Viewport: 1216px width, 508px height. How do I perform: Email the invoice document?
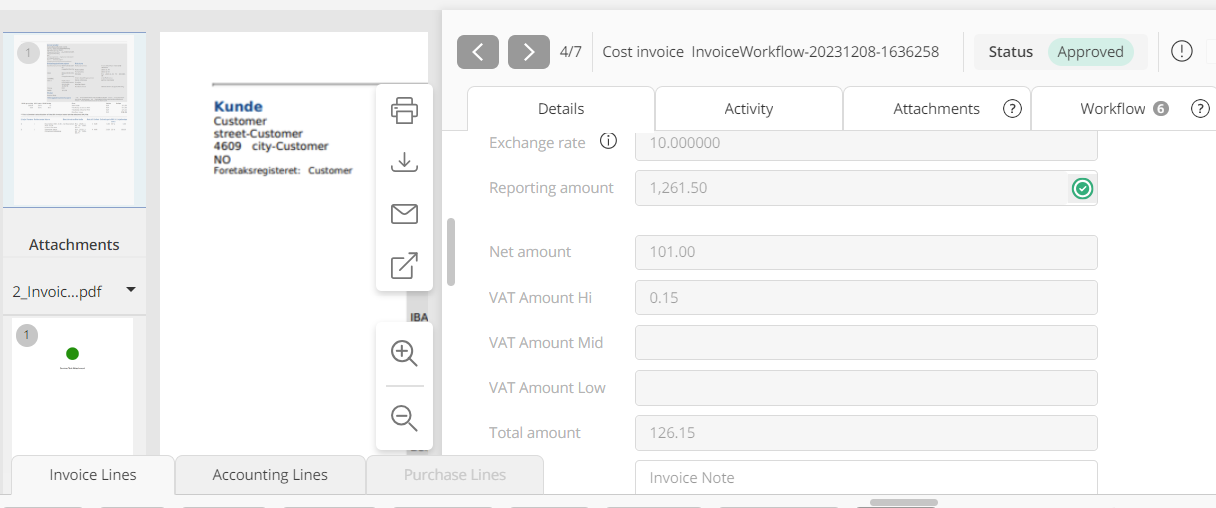pos(404,214)
